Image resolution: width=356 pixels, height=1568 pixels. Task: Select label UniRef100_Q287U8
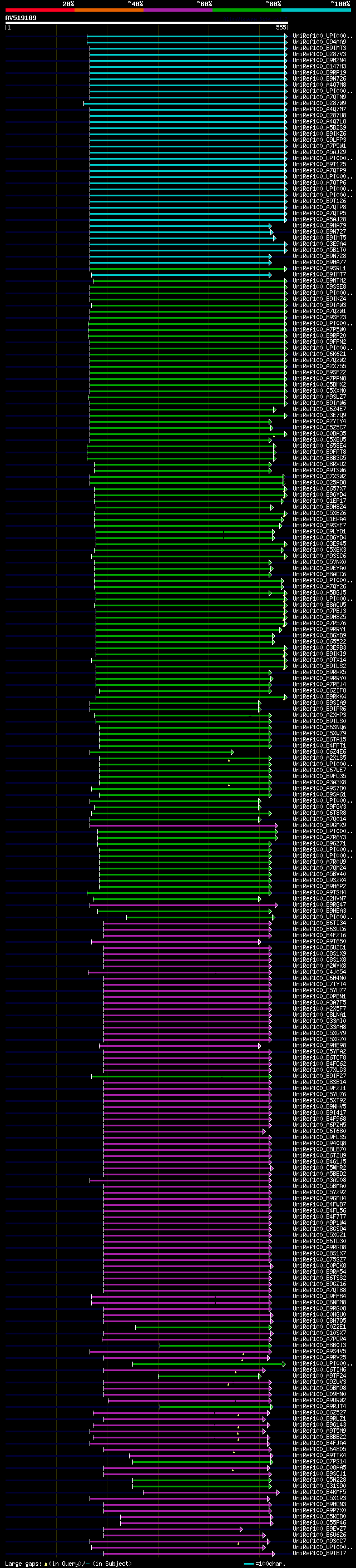pyautogui.click(x=319, y=115)
